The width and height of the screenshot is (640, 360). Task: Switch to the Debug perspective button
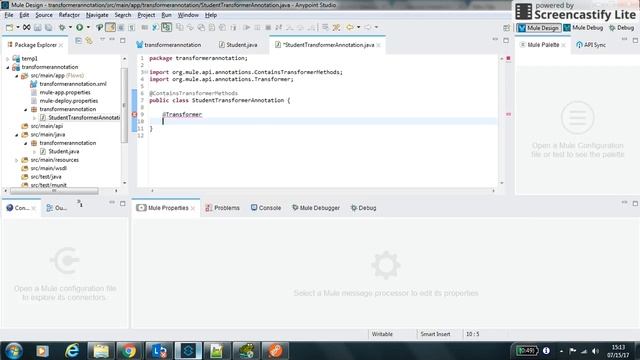[x=621, y=28]
